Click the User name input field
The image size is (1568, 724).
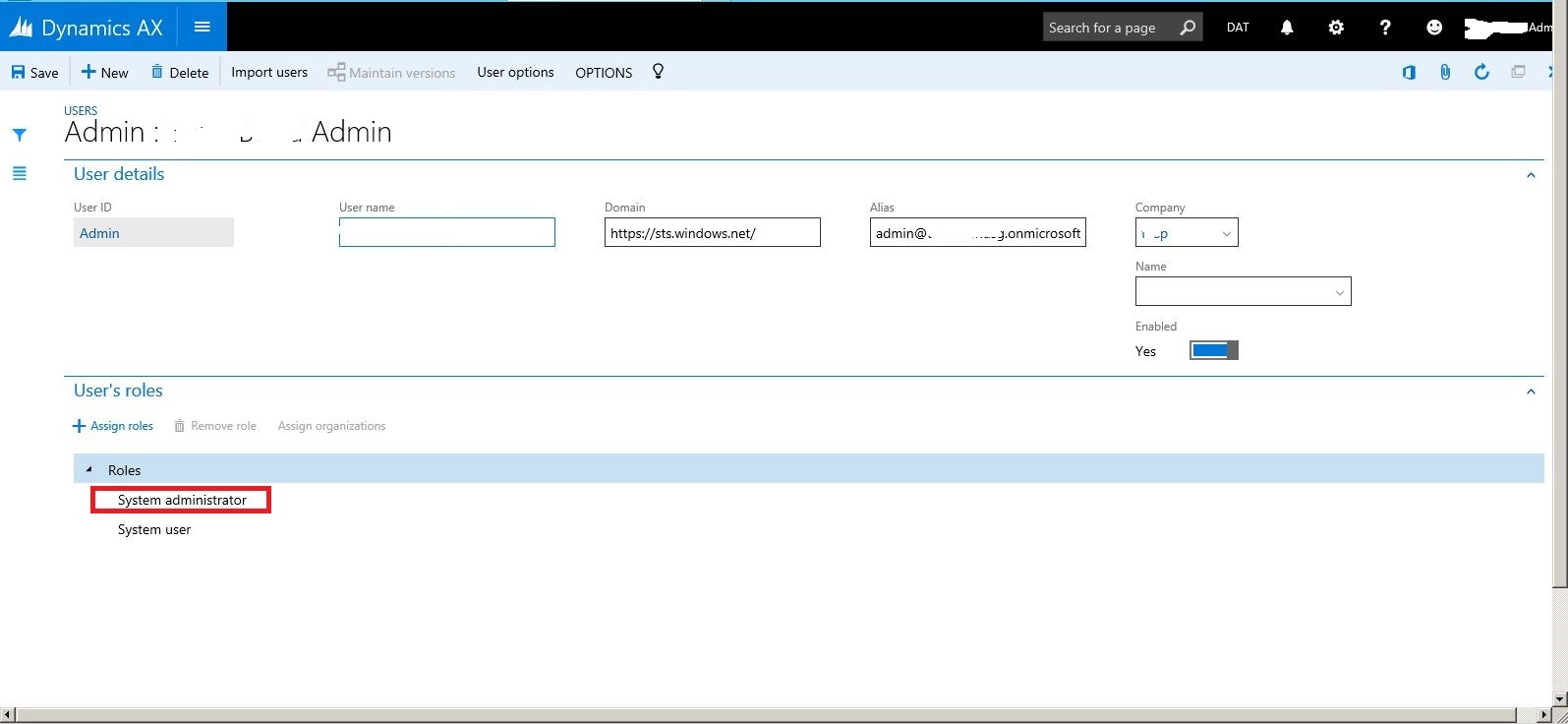(x=447, y=232)
